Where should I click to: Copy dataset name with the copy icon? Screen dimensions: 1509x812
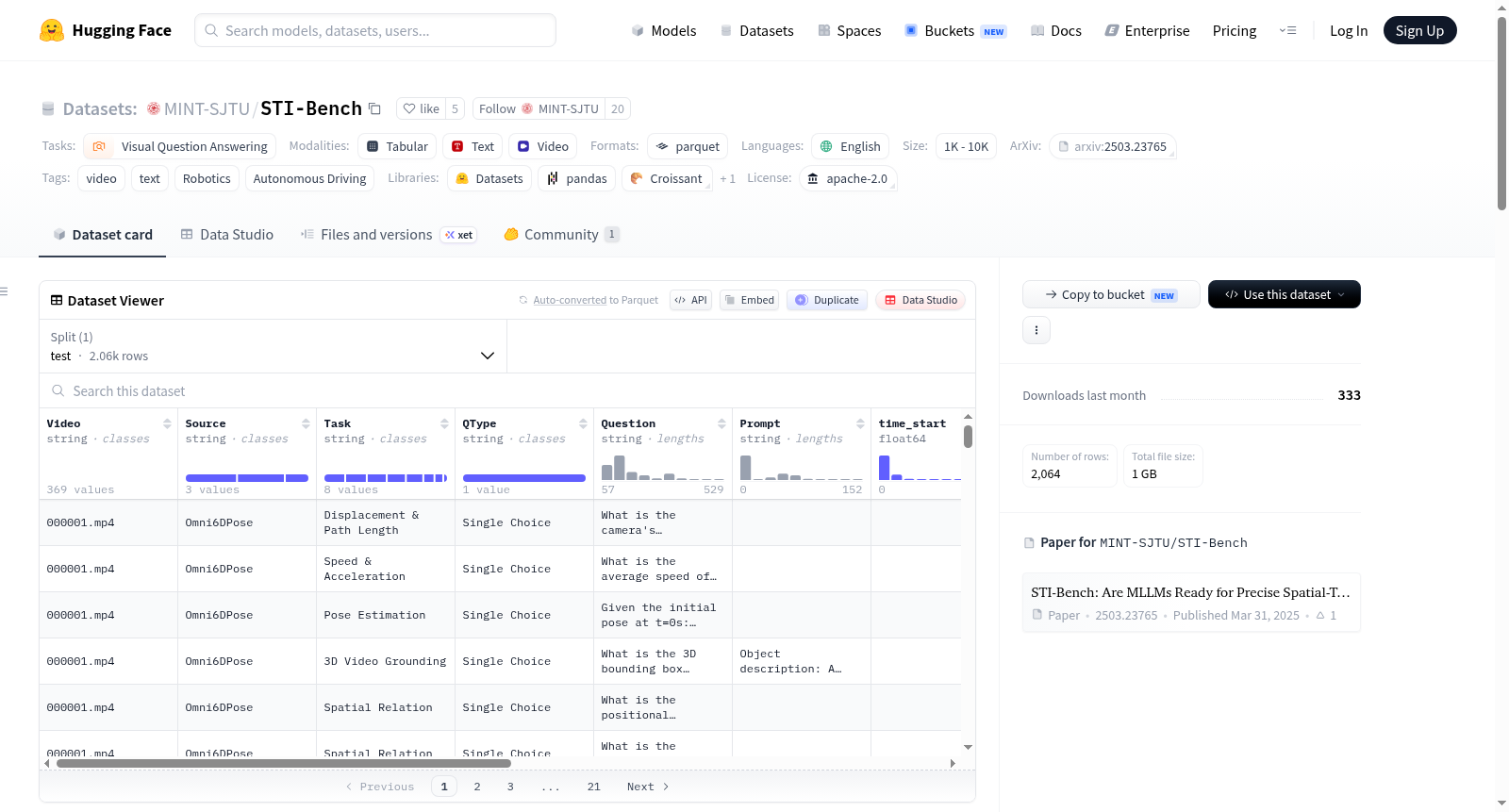coord(374,108)
